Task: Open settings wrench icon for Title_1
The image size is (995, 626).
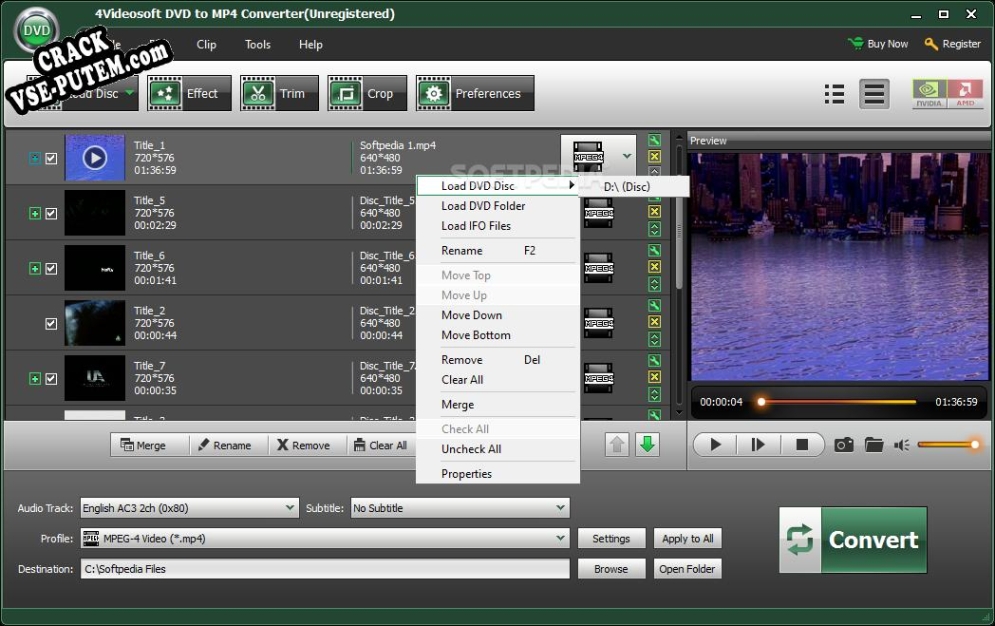Action: coord(654,140)
